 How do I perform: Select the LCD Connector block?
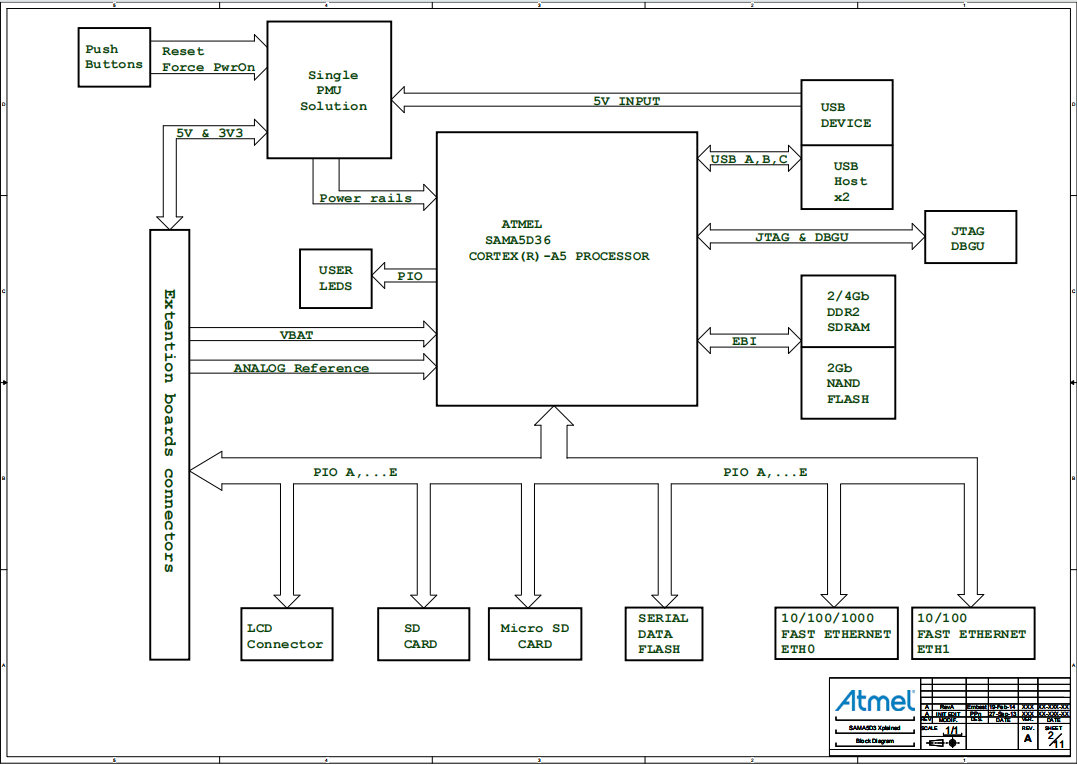[286, 635]
